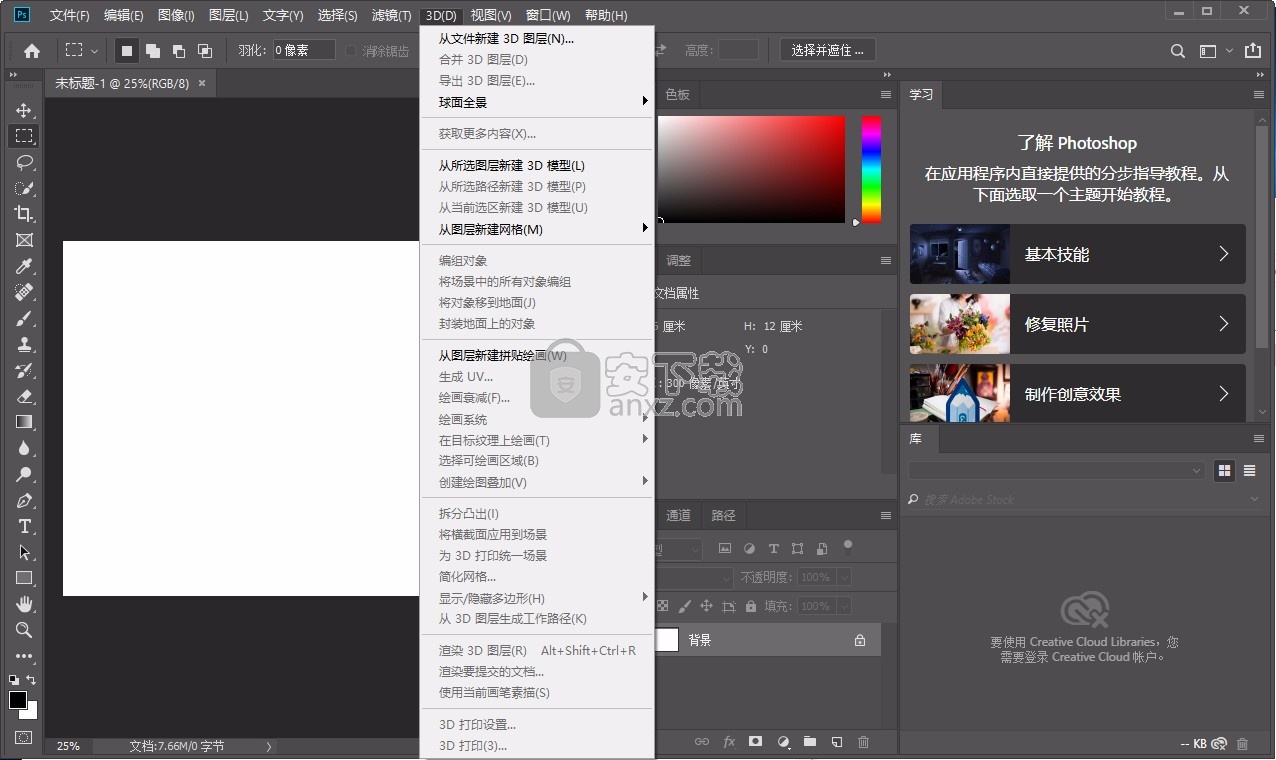Viewport: 1276px width, 760px height.
Task: Select the Lasso tool
Action: coord(24,162)
